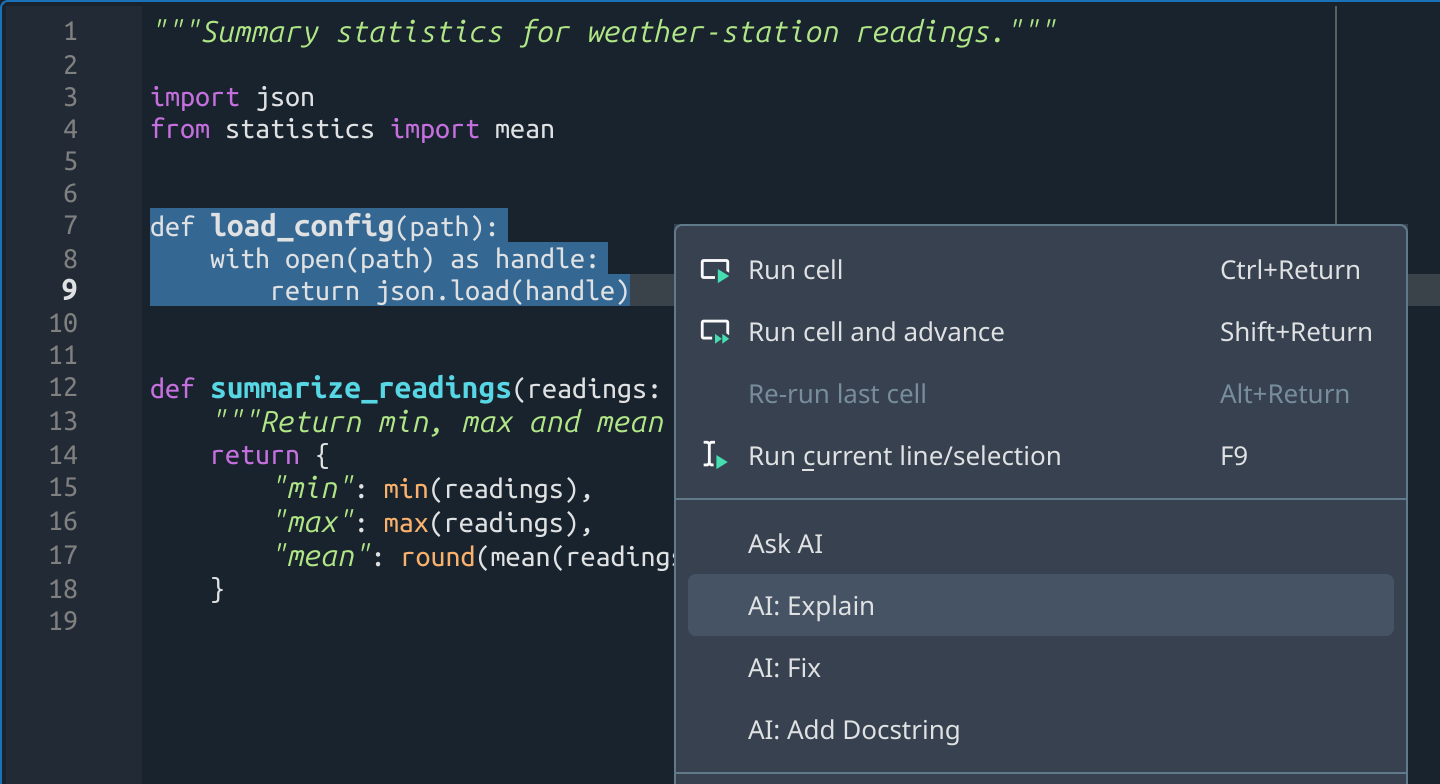
Task: Click the 'from statistics import mean' line
Action: click(352, 129)
